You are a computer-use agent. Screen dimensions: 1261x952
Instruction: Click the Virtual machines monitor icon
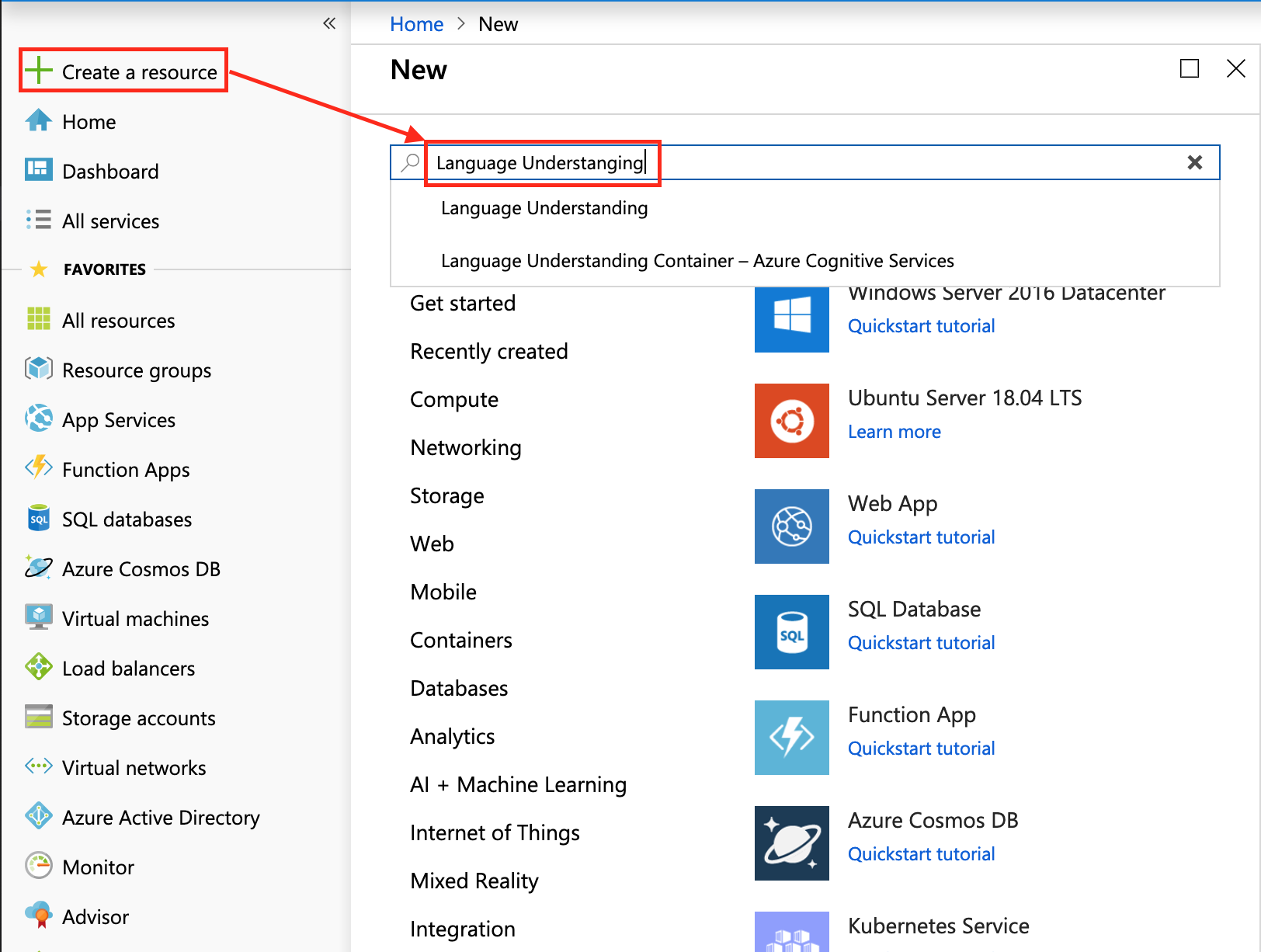point(38,617)
